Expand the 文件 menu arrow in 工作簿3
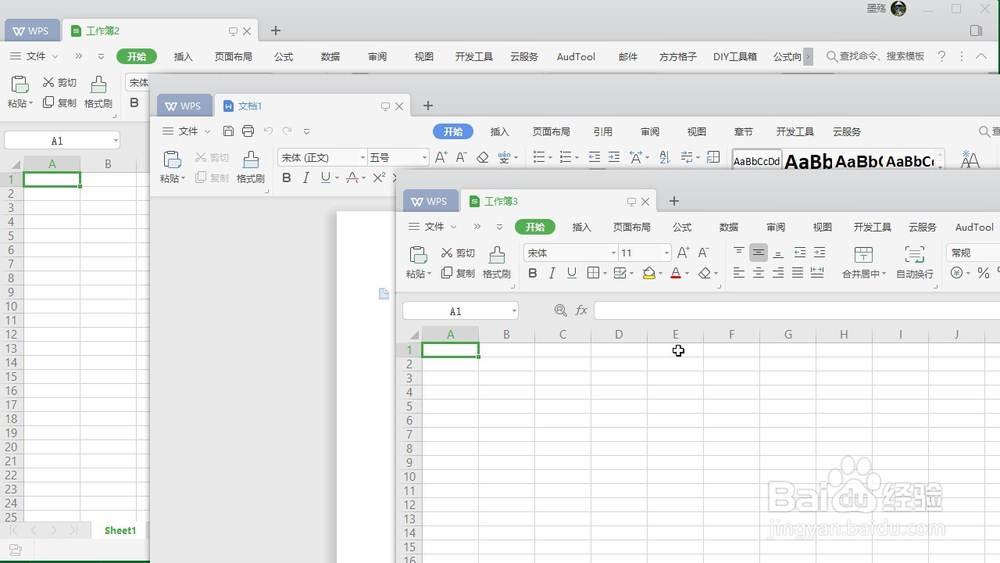 coord(453,227)
